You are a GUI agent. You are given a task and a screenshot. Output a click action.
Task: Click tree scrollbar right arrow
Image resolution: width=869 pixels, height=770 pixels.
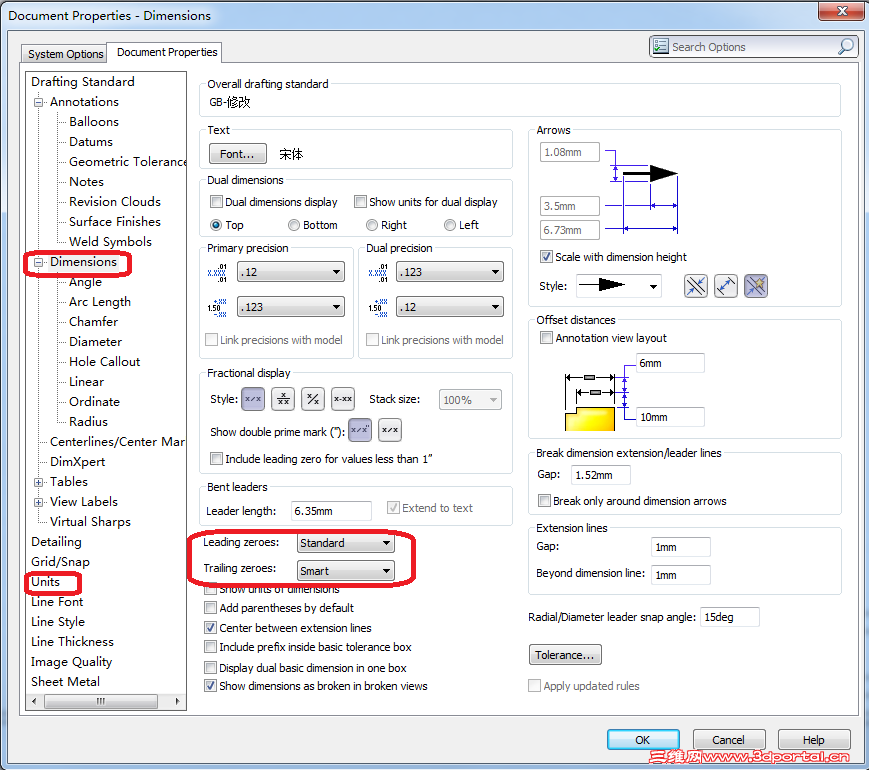(x=177, y=701)
